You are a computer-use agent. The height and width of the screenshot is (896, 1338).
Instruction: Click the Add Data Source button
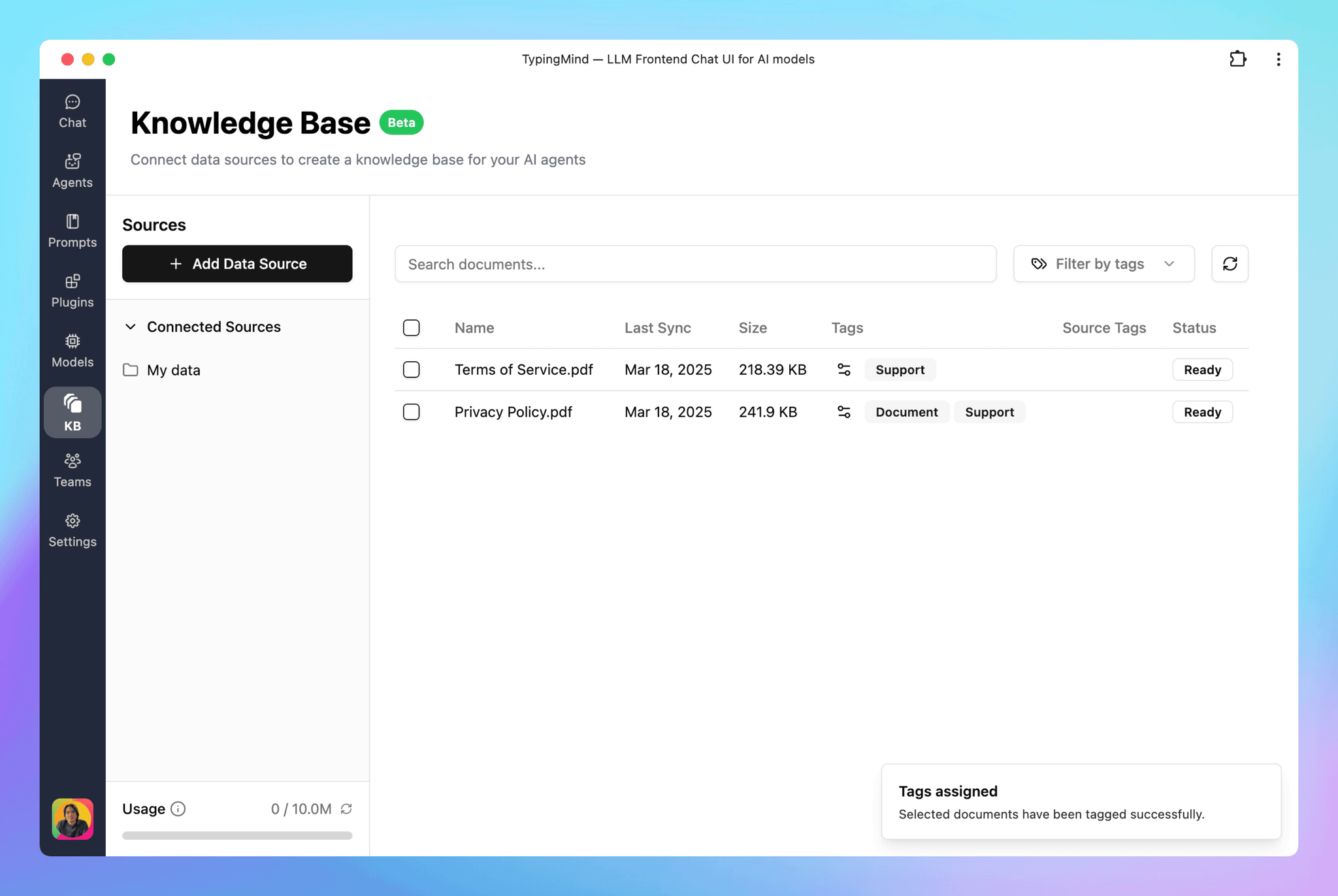point(237,264)
